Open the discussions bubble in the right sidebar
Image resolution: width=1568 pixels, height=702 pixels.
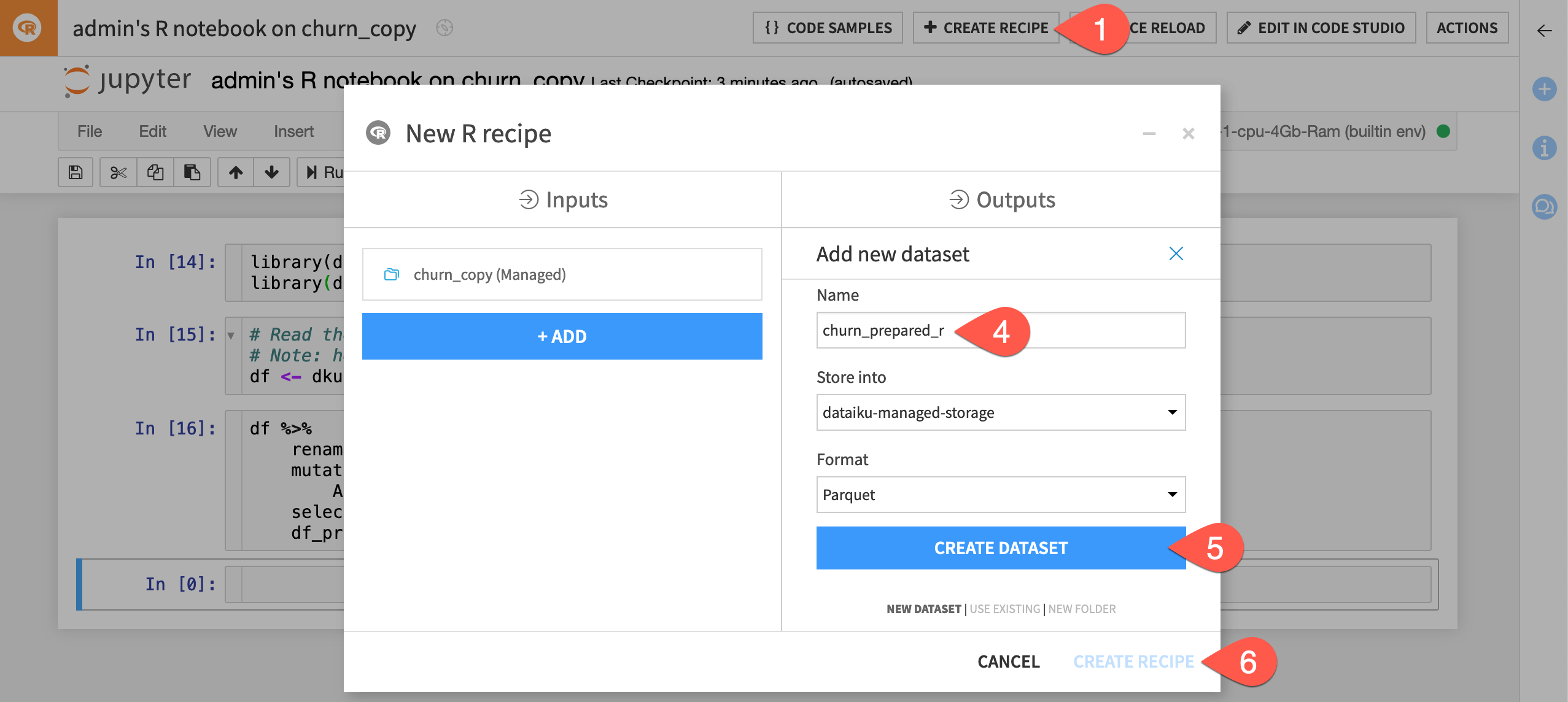(1545, 206)
